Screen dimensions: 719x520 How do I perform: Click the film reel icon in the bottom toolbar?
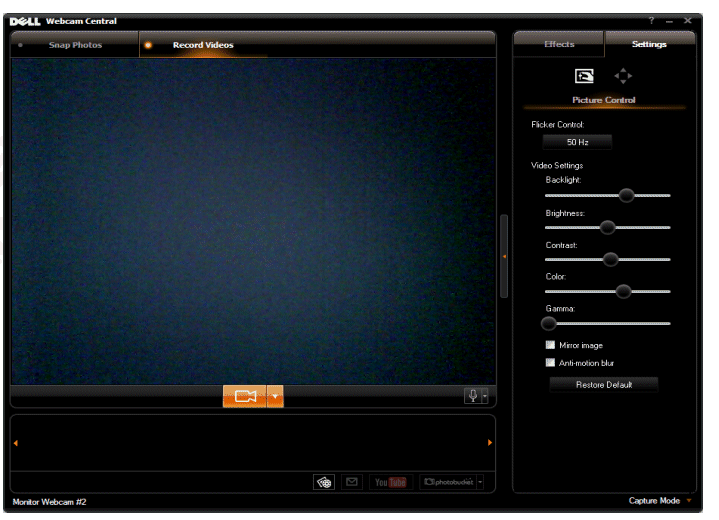324,482
